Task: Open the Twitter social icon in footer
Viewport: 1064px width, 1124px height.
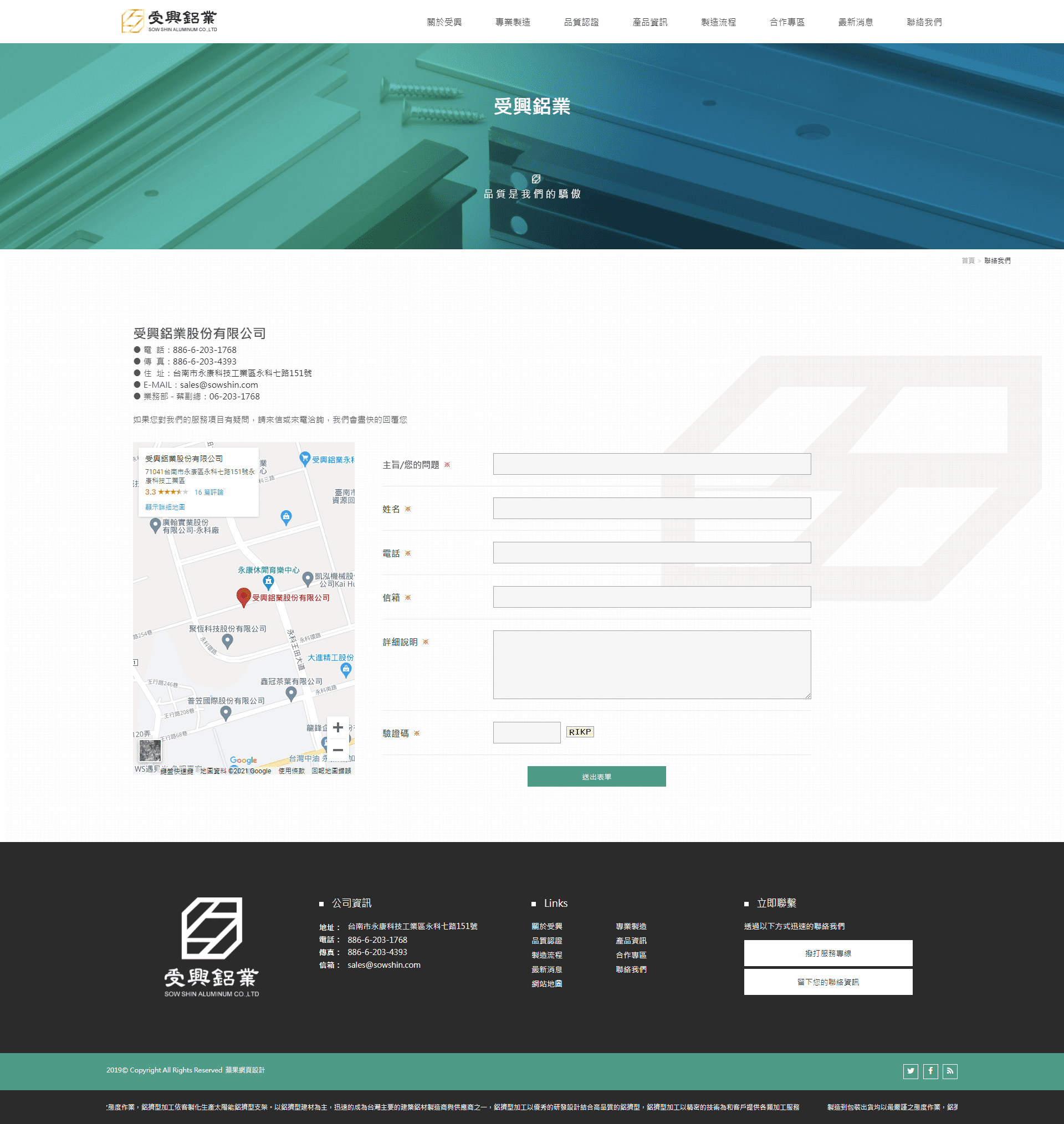Action: click(910, 1071)
